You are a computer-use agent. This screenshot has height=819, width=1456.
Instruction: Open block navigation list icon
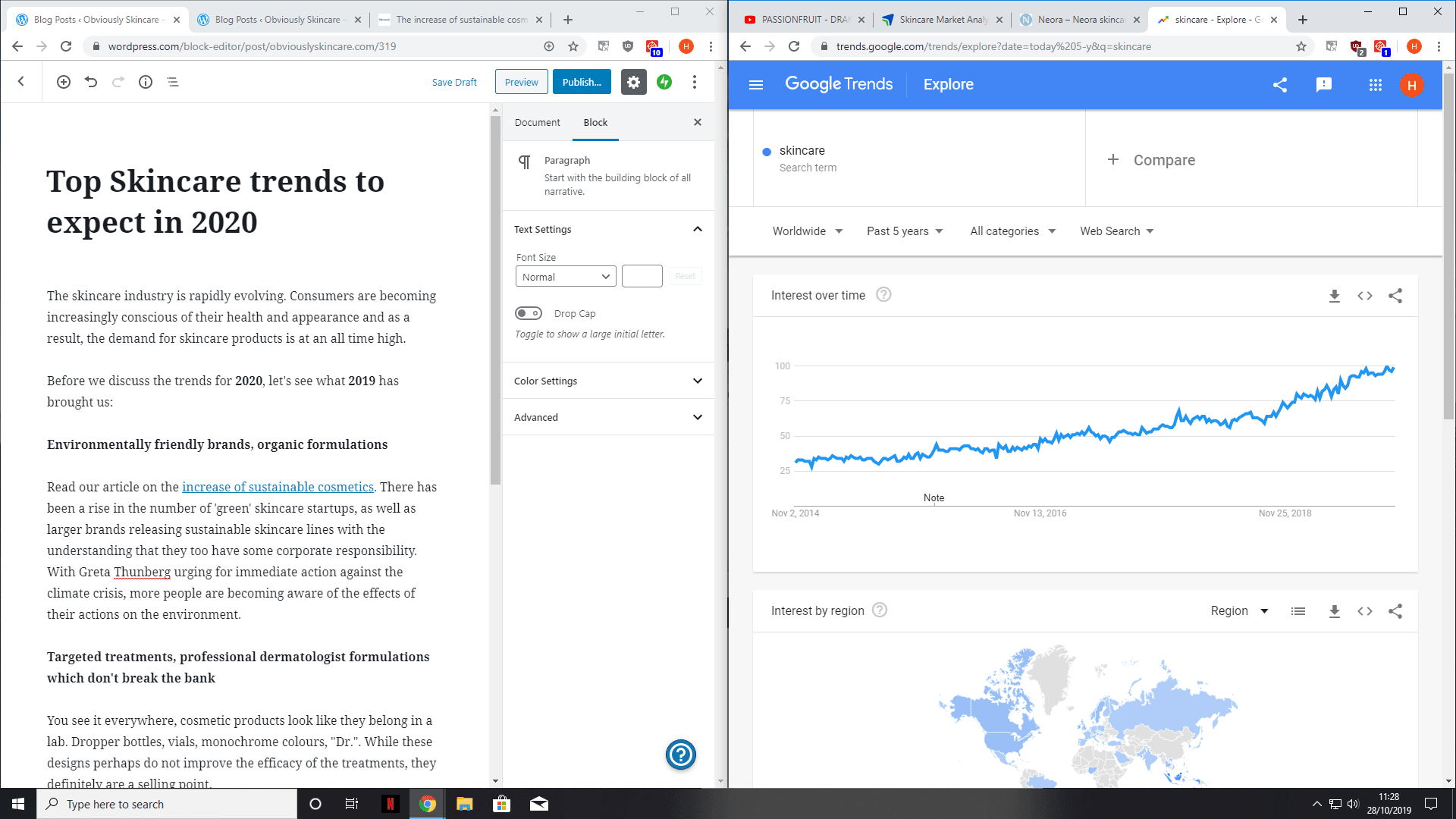coord(173,82)
